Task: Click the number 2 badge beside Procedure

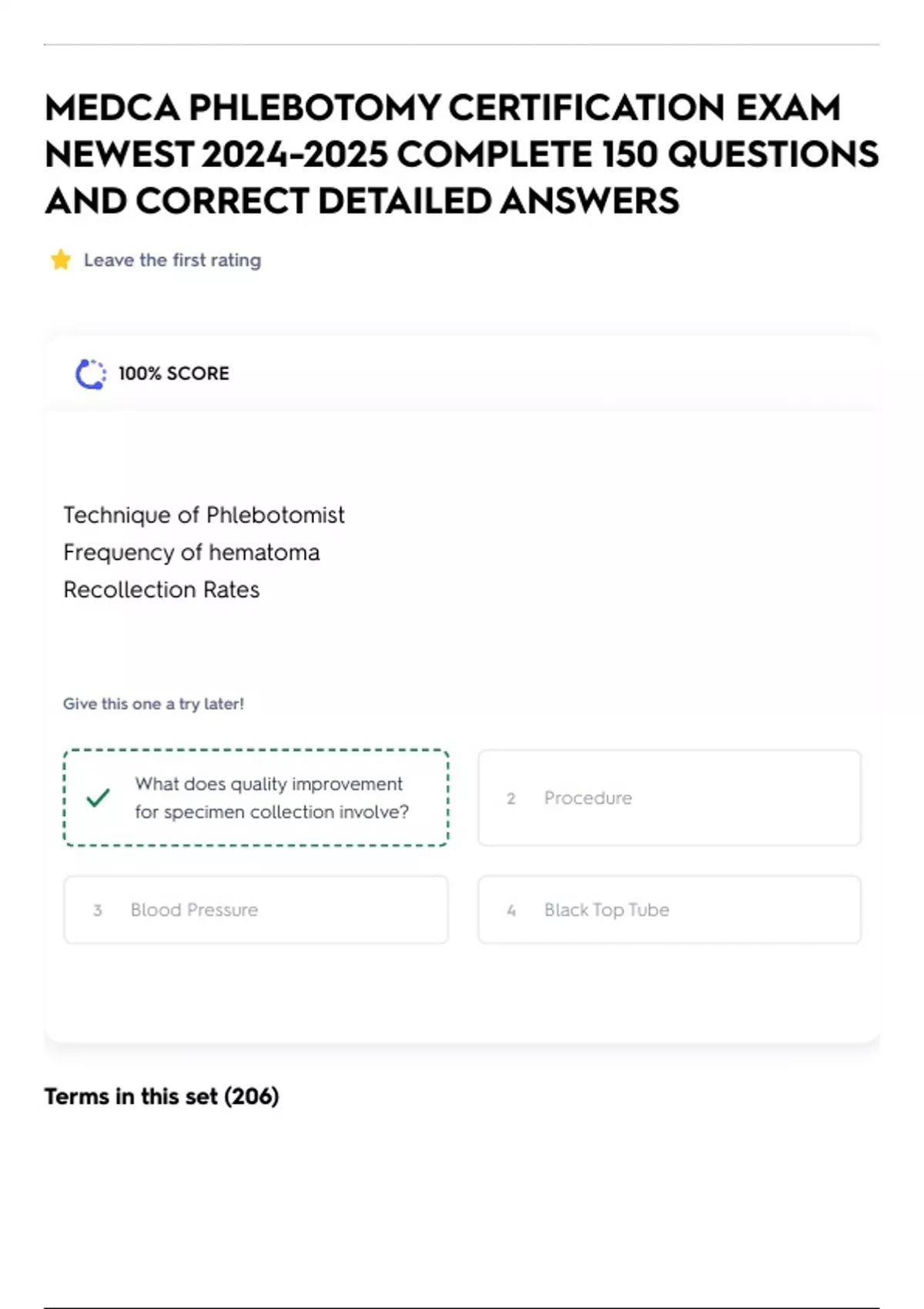Action: click(x=511, y=798)
